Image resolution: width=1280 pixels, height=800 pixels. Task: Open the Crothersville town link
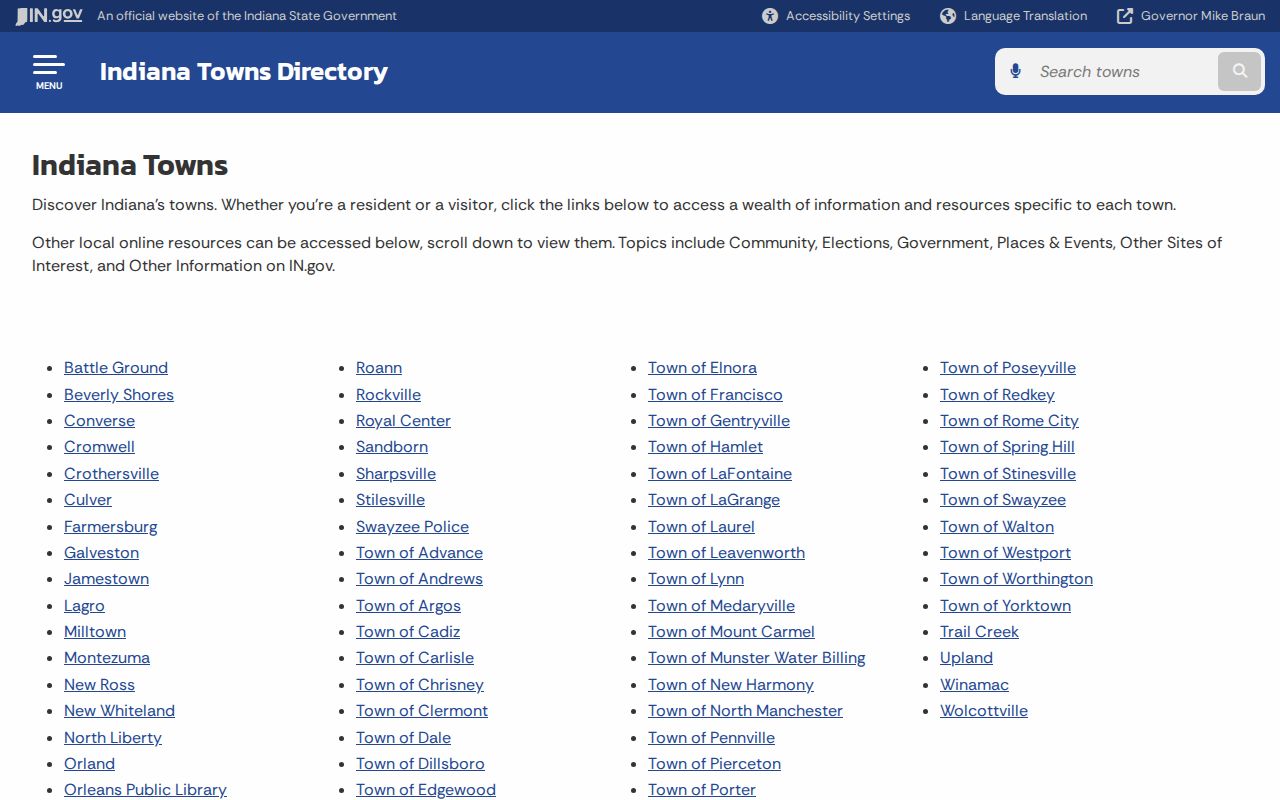coord(111,473)
